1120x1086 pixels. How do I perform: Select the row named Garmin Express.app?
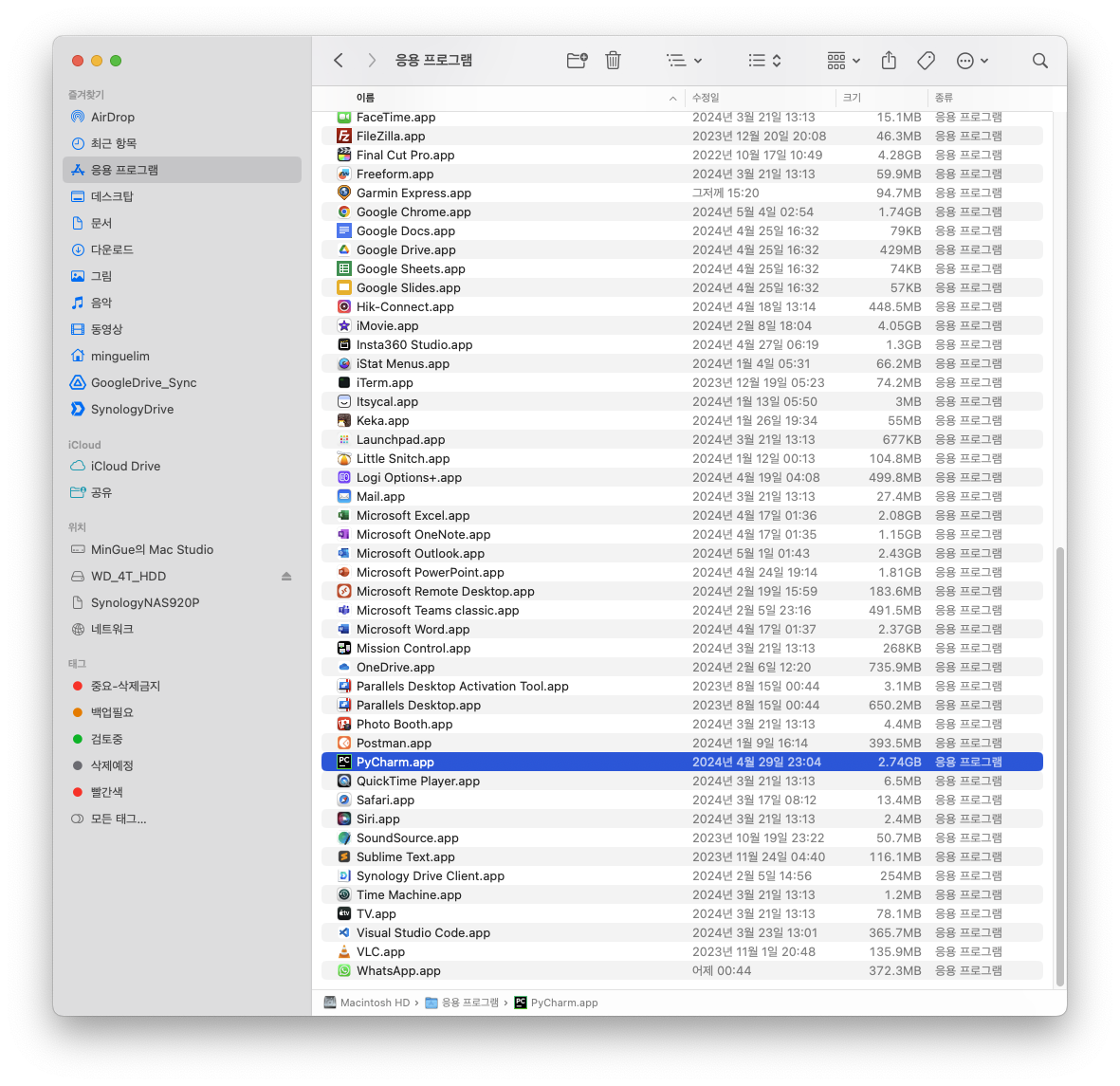point(682,193)
